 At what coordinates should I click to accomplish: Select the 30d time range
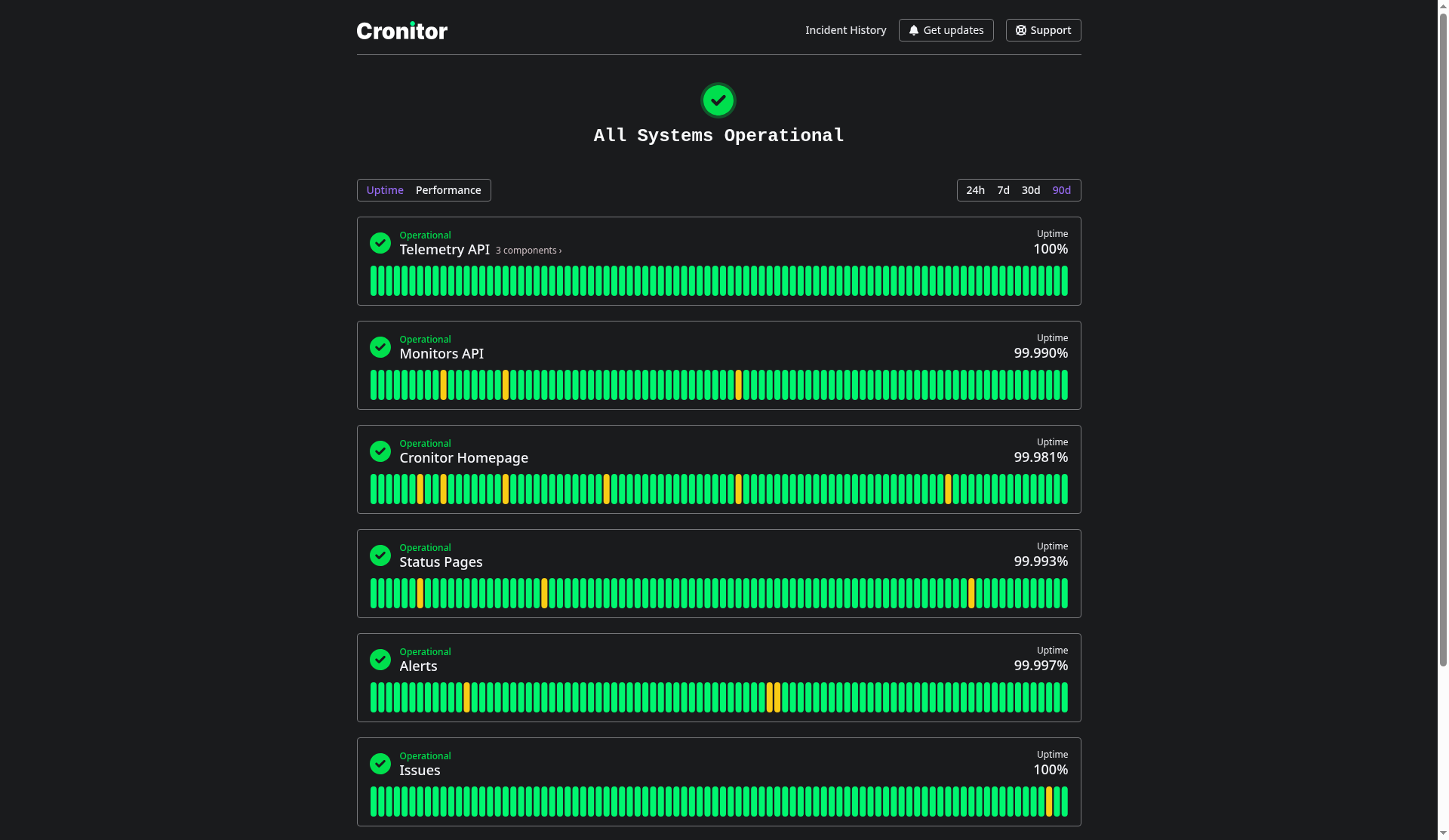pos(1030,190)
